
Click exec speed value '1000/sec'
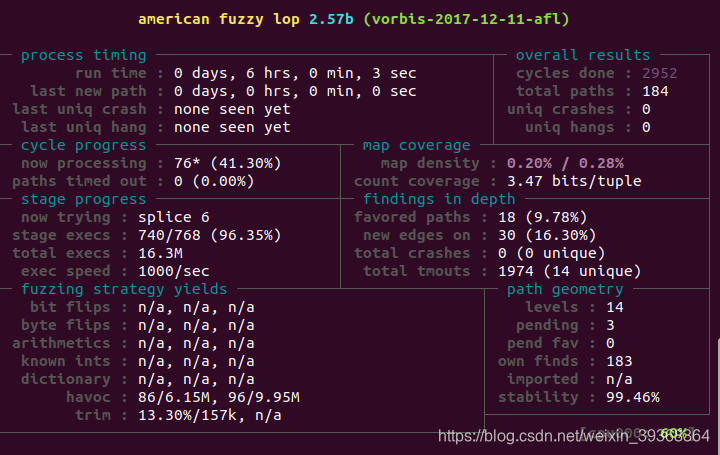coord(174,271)
